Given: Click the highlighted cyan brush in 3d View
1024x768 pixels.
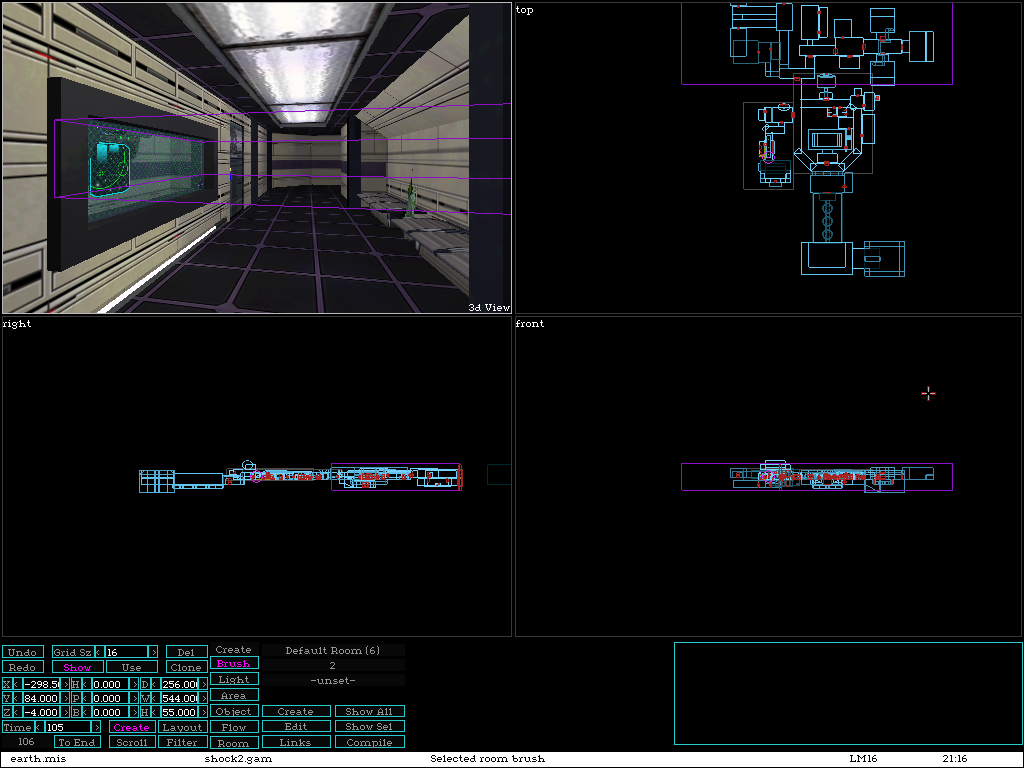Looking at the screenshot, I should tap(110, 170).
